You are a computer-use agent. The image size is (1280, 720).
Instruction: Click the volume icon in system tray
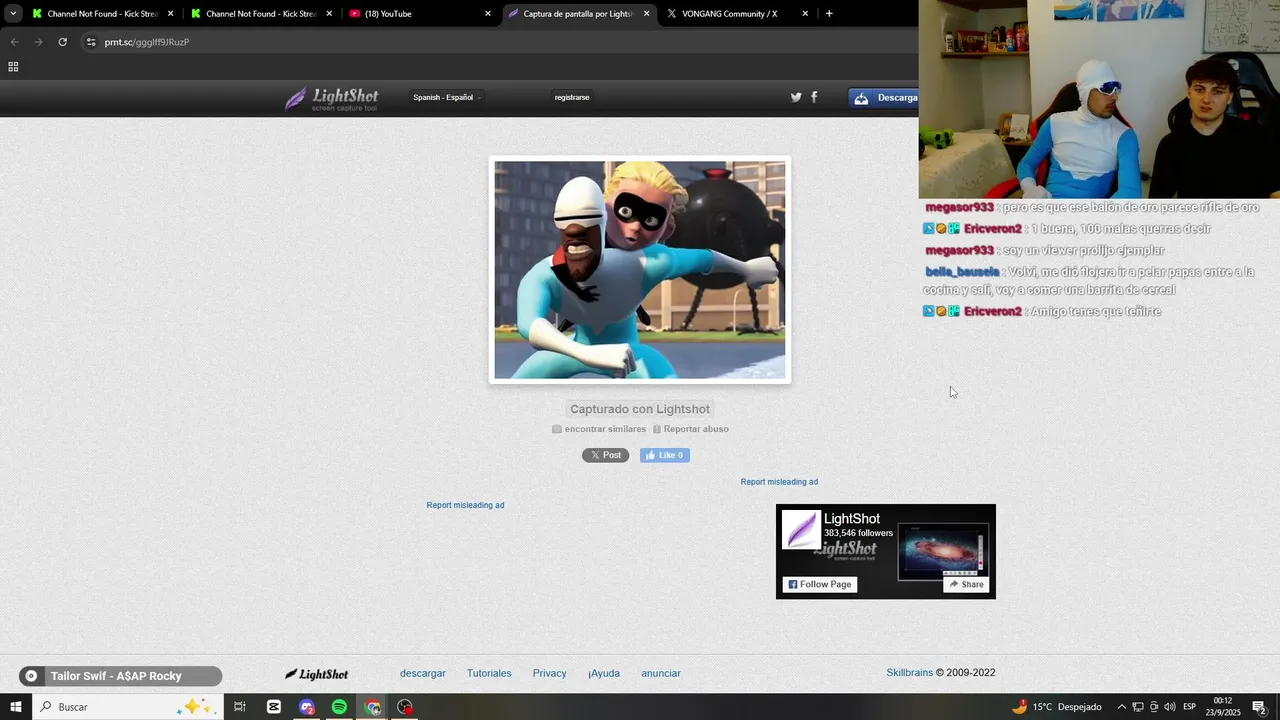point(1170,707)
